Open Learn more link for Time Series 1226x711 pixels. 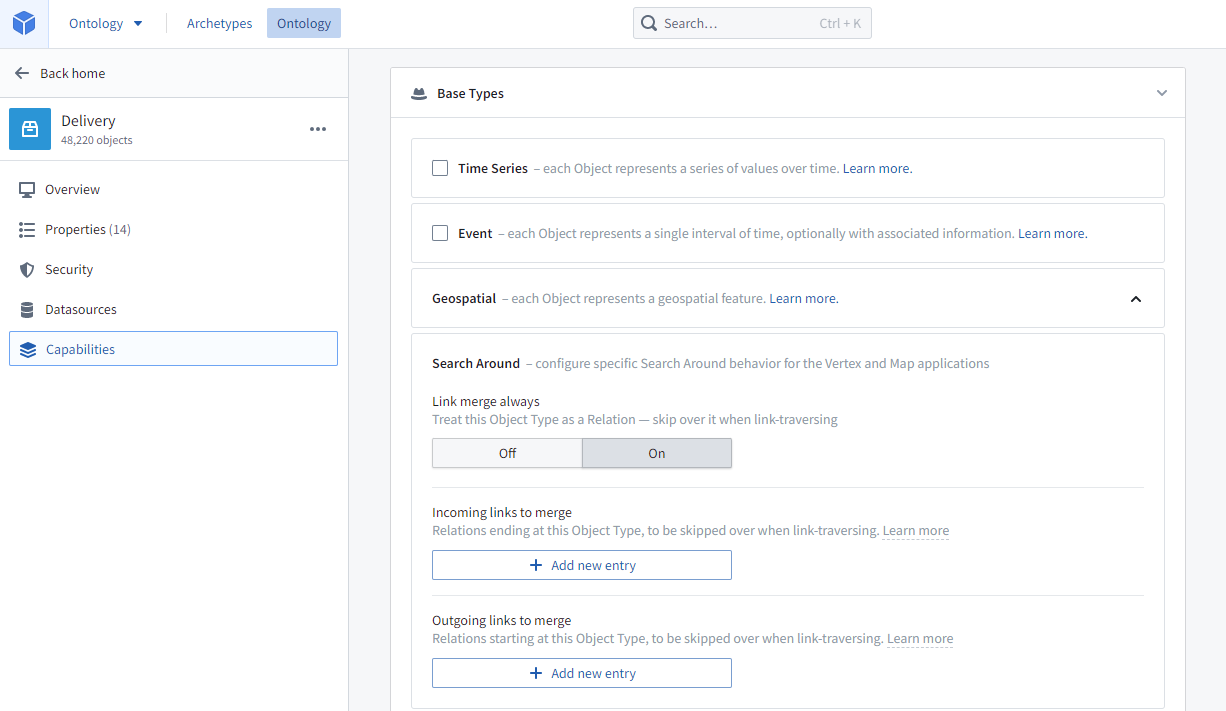tap(877, 168)
